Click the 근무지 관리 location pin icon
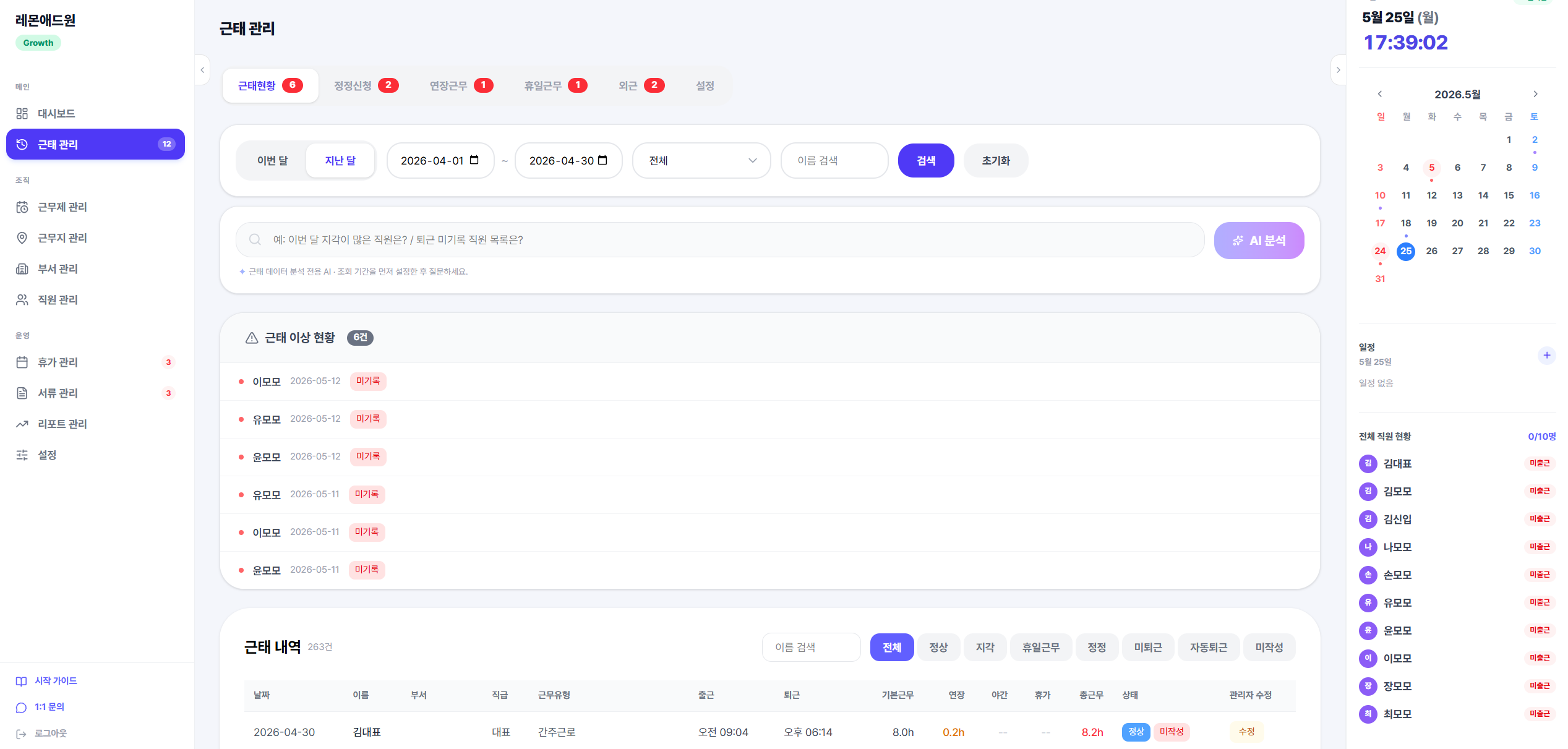1568x749 pixels. pos(22,238)
